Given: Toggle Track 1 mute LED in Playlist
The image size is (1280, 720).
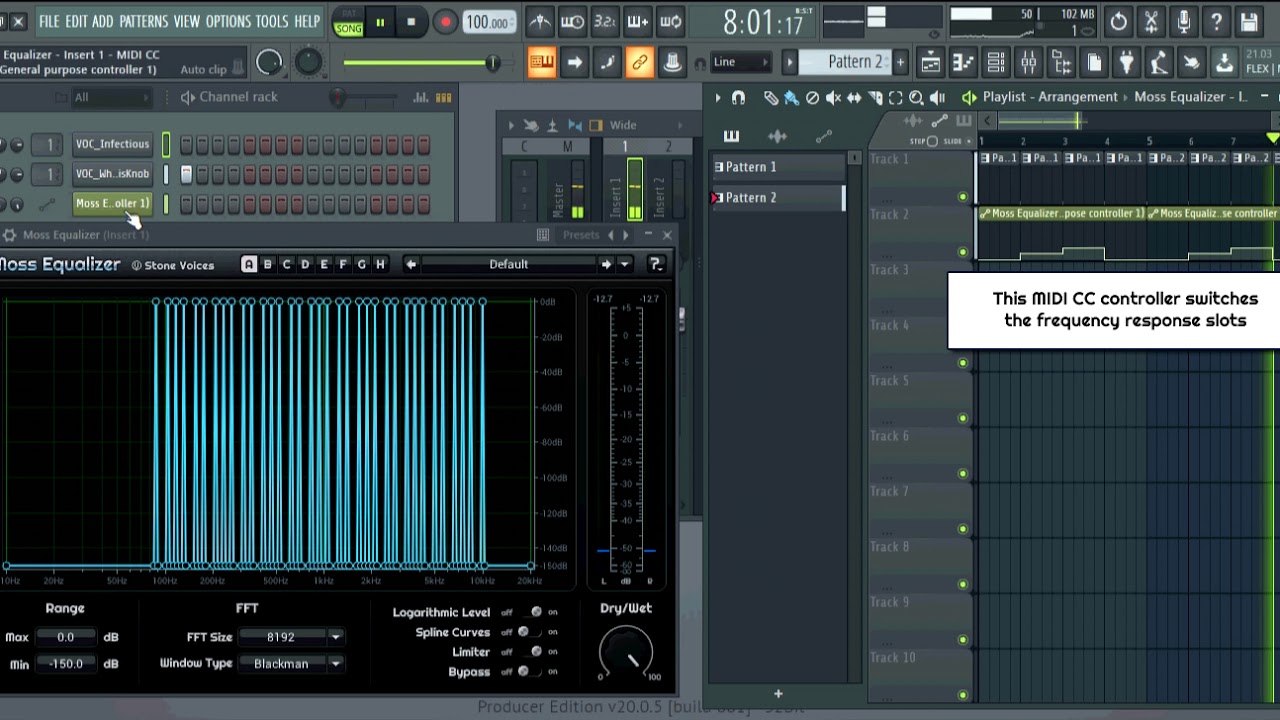Looking at the screenshot, I should (963, 197).
